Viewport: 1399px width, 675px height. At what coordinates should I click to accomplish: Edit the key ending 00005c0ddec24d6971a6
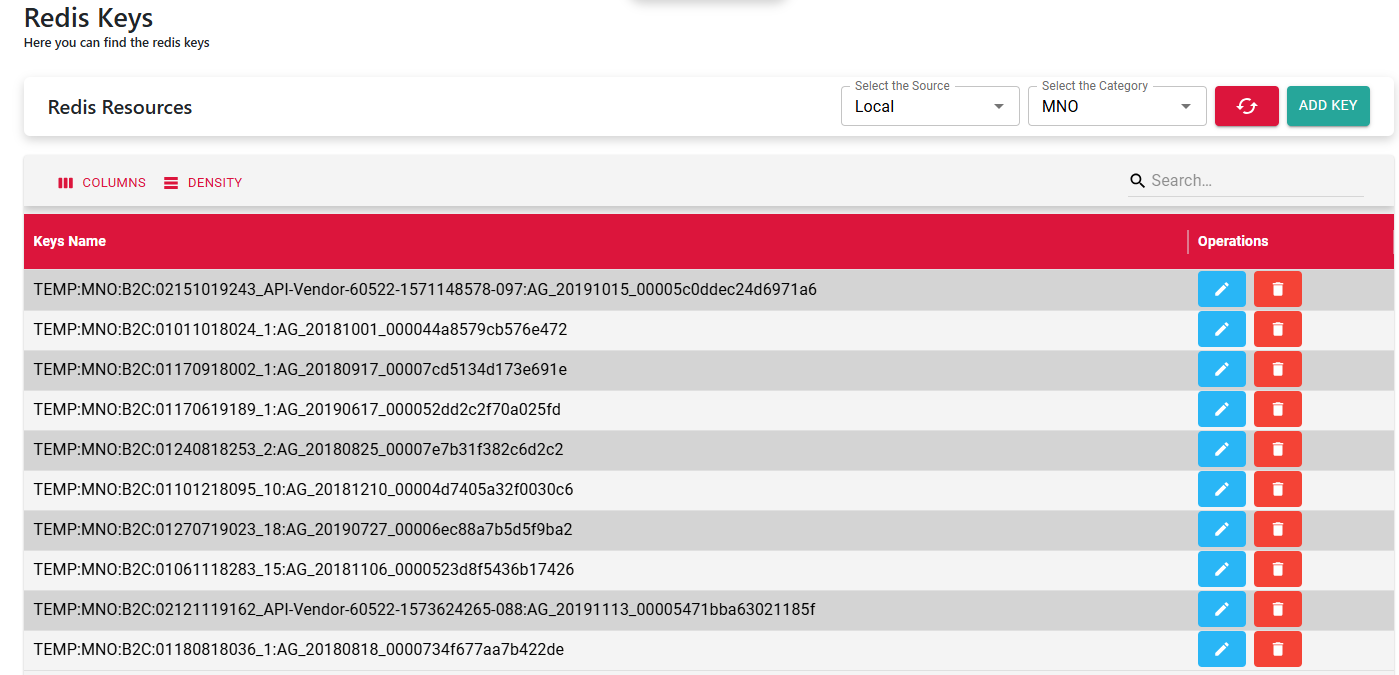1221,290
